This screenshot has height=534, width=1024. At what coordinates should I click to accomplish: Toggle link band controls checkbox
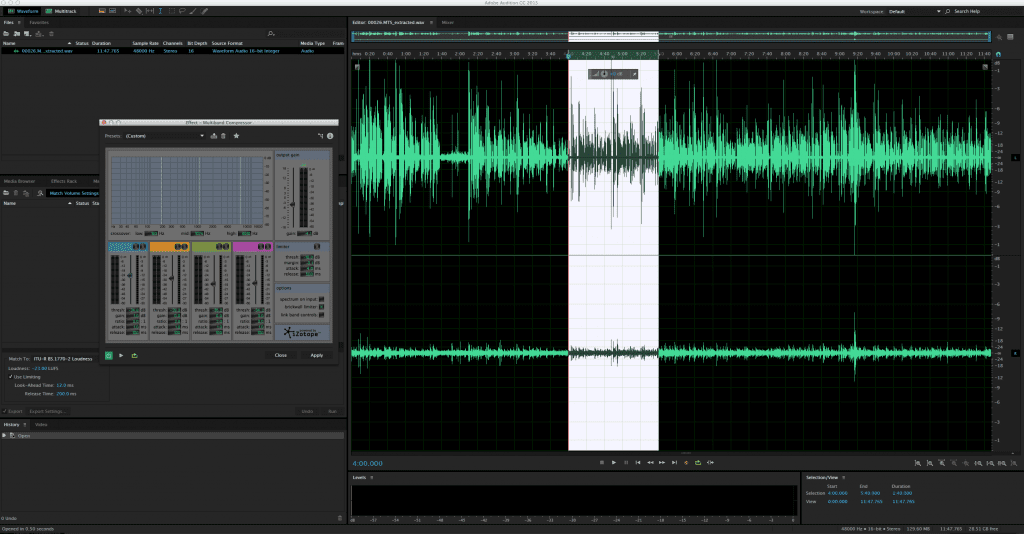[321, 315]
